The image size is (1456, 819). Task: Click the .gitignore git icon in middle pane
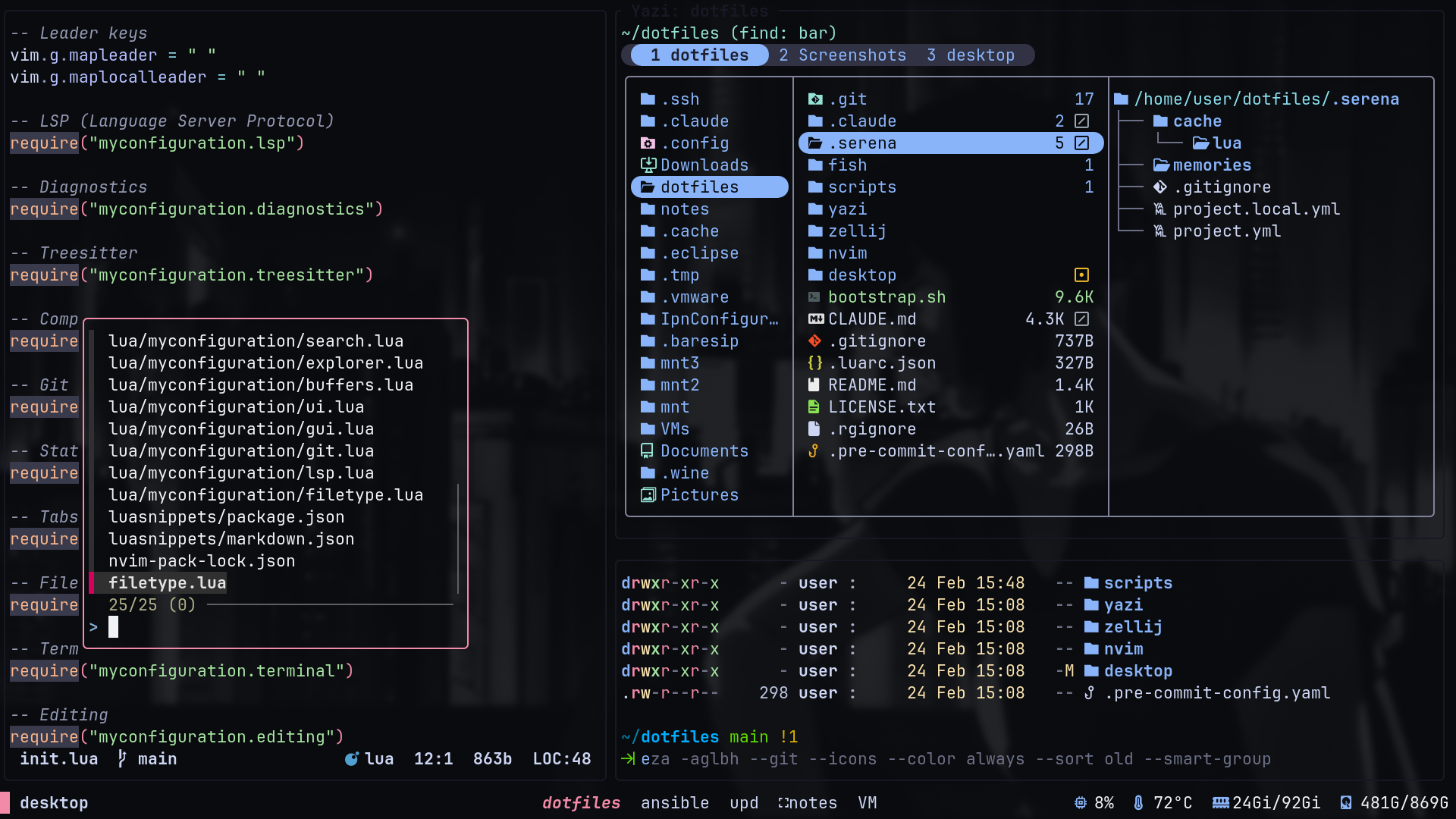(x=815, y=341)
